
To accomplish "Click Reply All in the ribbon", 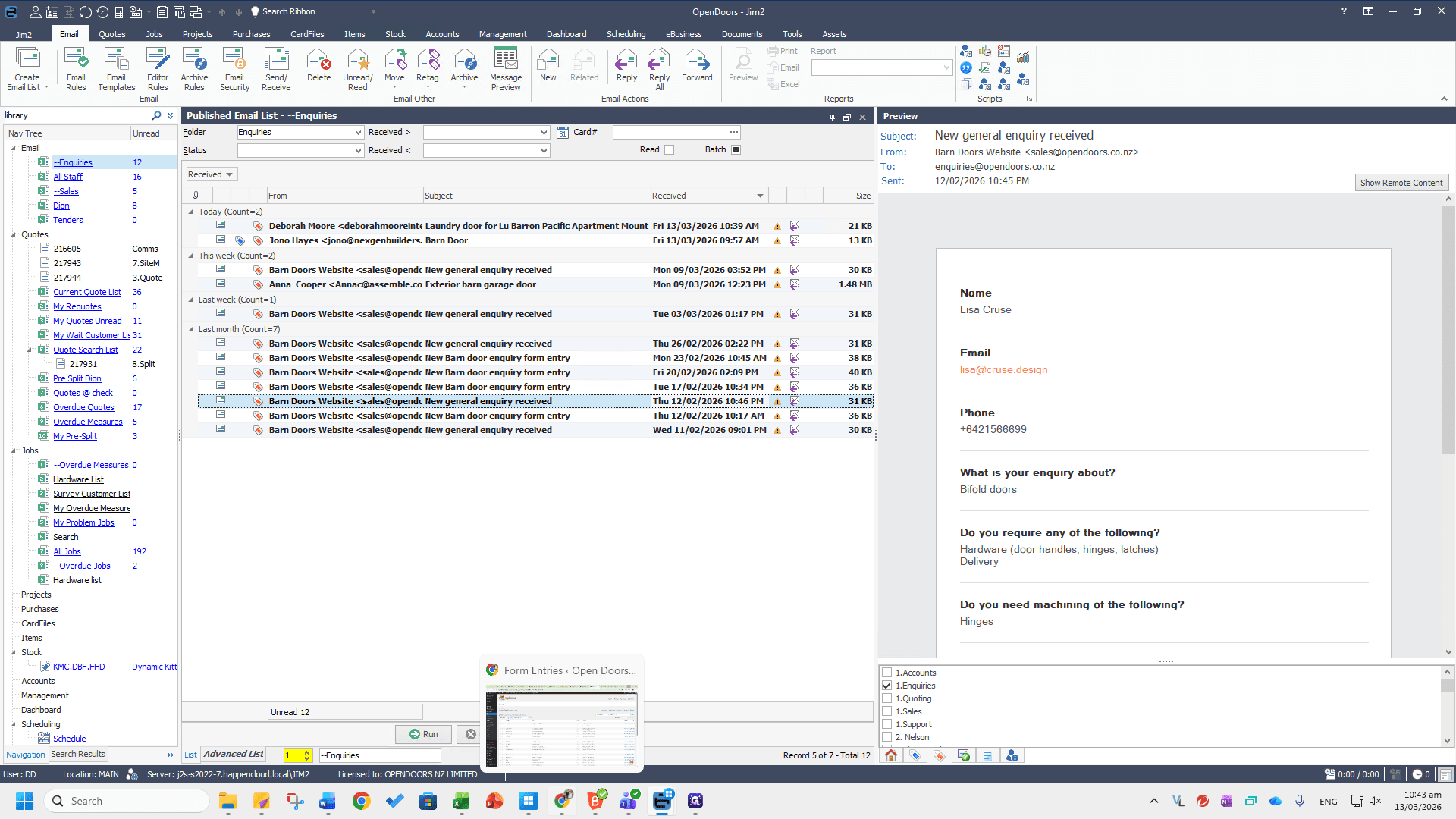I will coord(659,68).
